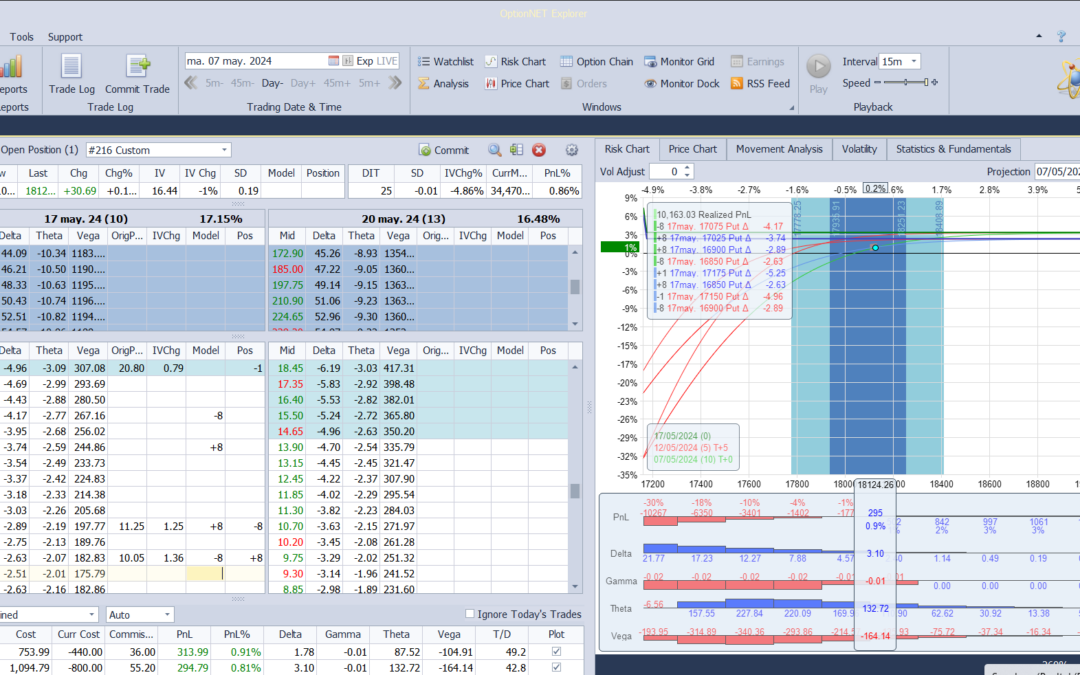1080x675 pixels.
Task: Switch to Statistics & Fundamentals tab
Action: pos(953,149)
